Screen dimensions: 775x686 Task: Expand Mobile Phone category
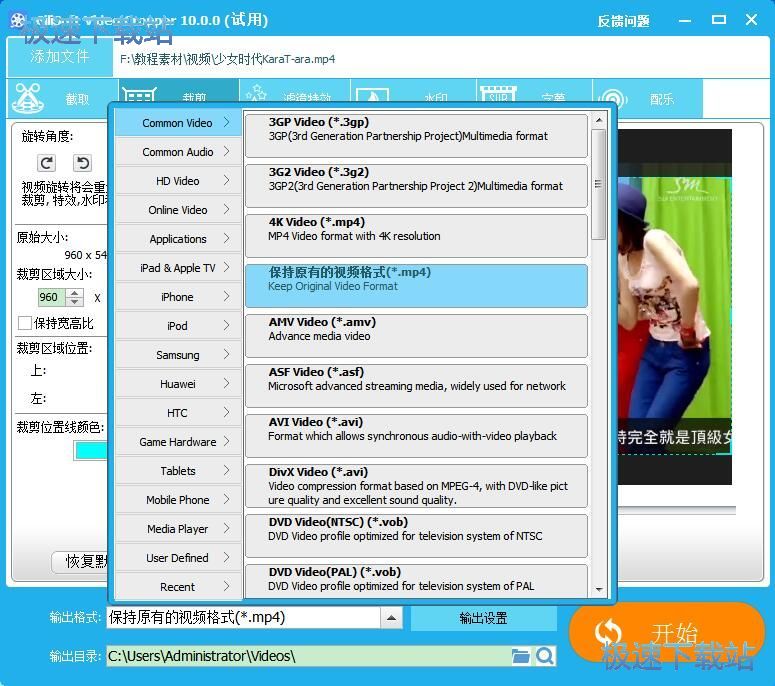pyautogui.click(x=178, y=500)
